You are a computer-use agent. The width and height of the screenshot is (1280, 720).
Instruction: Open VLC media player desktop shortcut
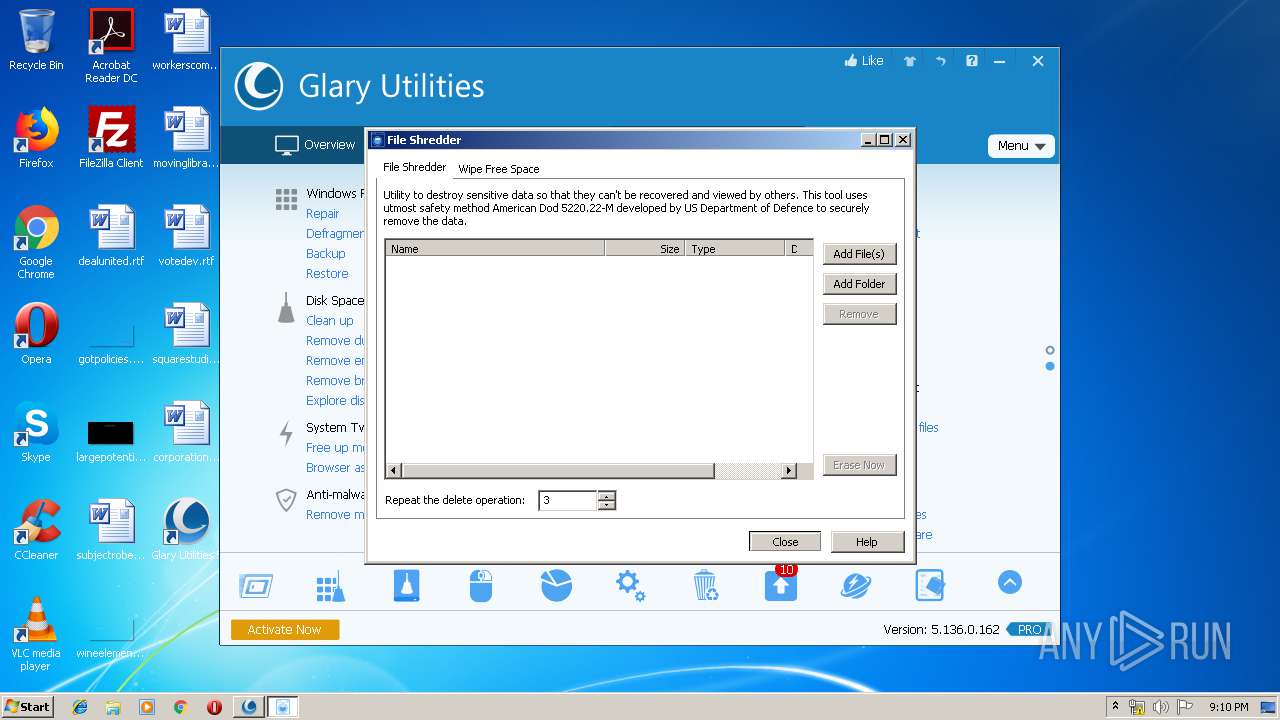click(36, 634)
